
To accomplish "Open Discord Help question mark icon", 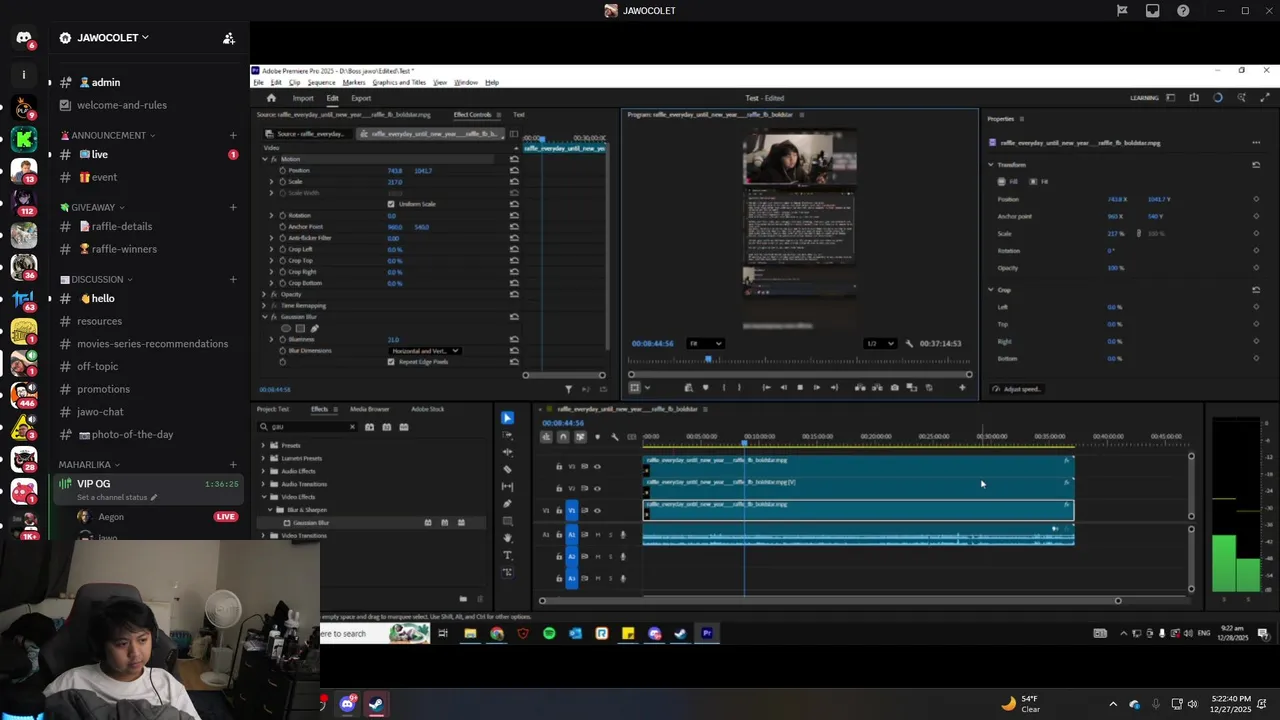I will 1183,11.
